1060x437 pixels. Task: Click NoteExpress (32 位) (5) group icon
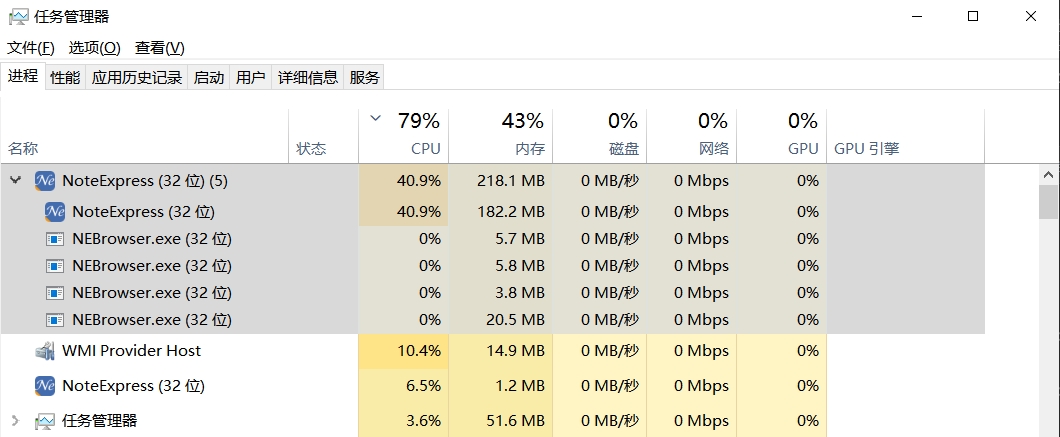45,181
